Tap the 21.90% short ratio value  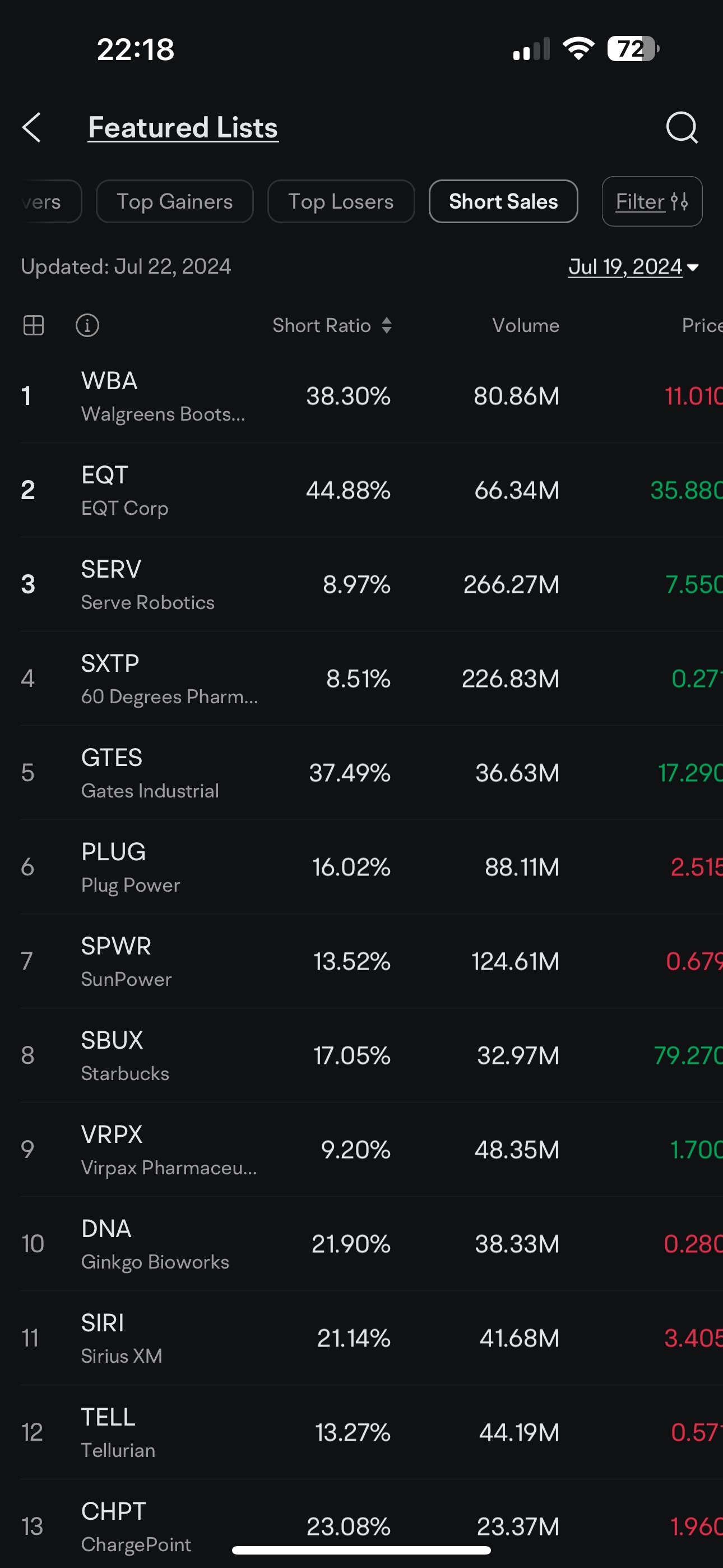351,1243
